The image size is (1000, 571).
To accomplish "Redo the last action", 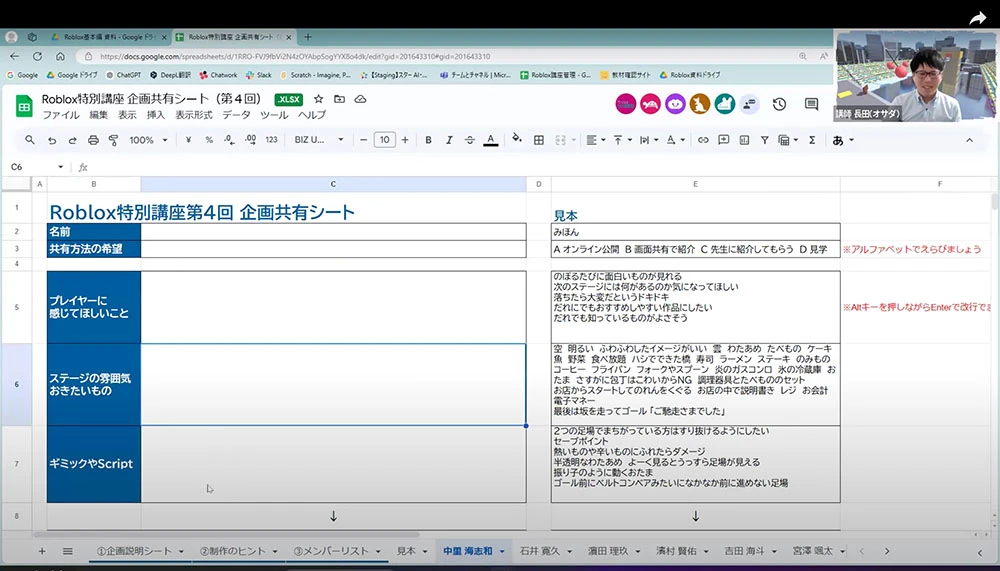I will [x=73, y=140].
